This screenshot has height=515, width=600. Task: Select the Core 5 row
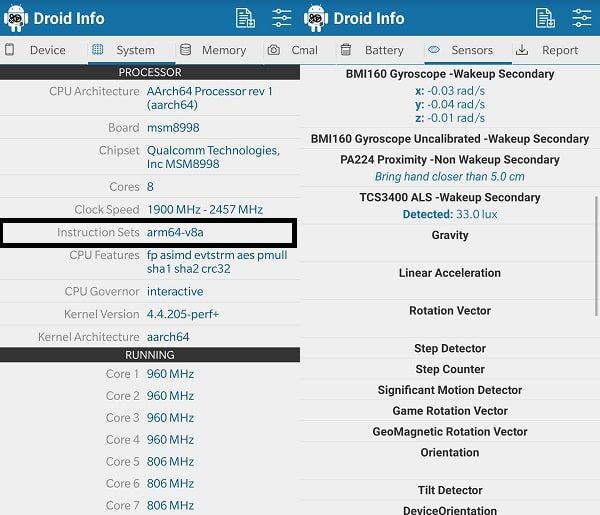click(x=150, y=461)
